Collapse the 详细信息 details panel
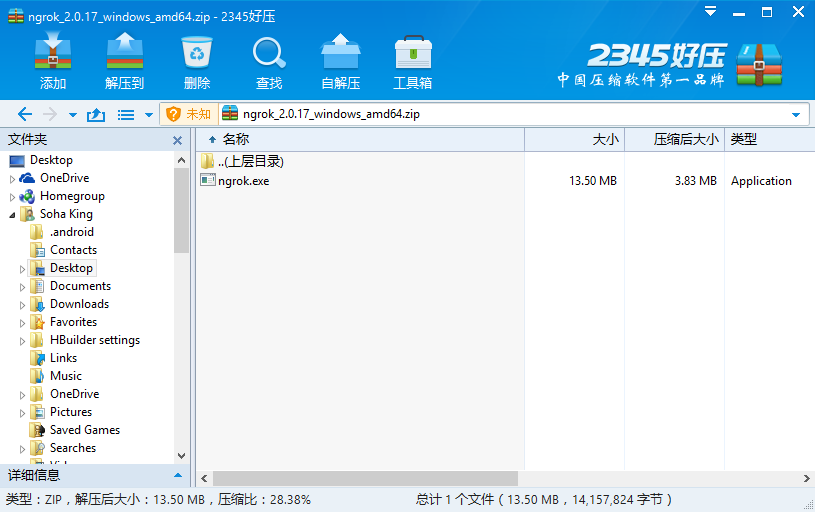Screen dimensions: 815x512 [x=178, y=475]
